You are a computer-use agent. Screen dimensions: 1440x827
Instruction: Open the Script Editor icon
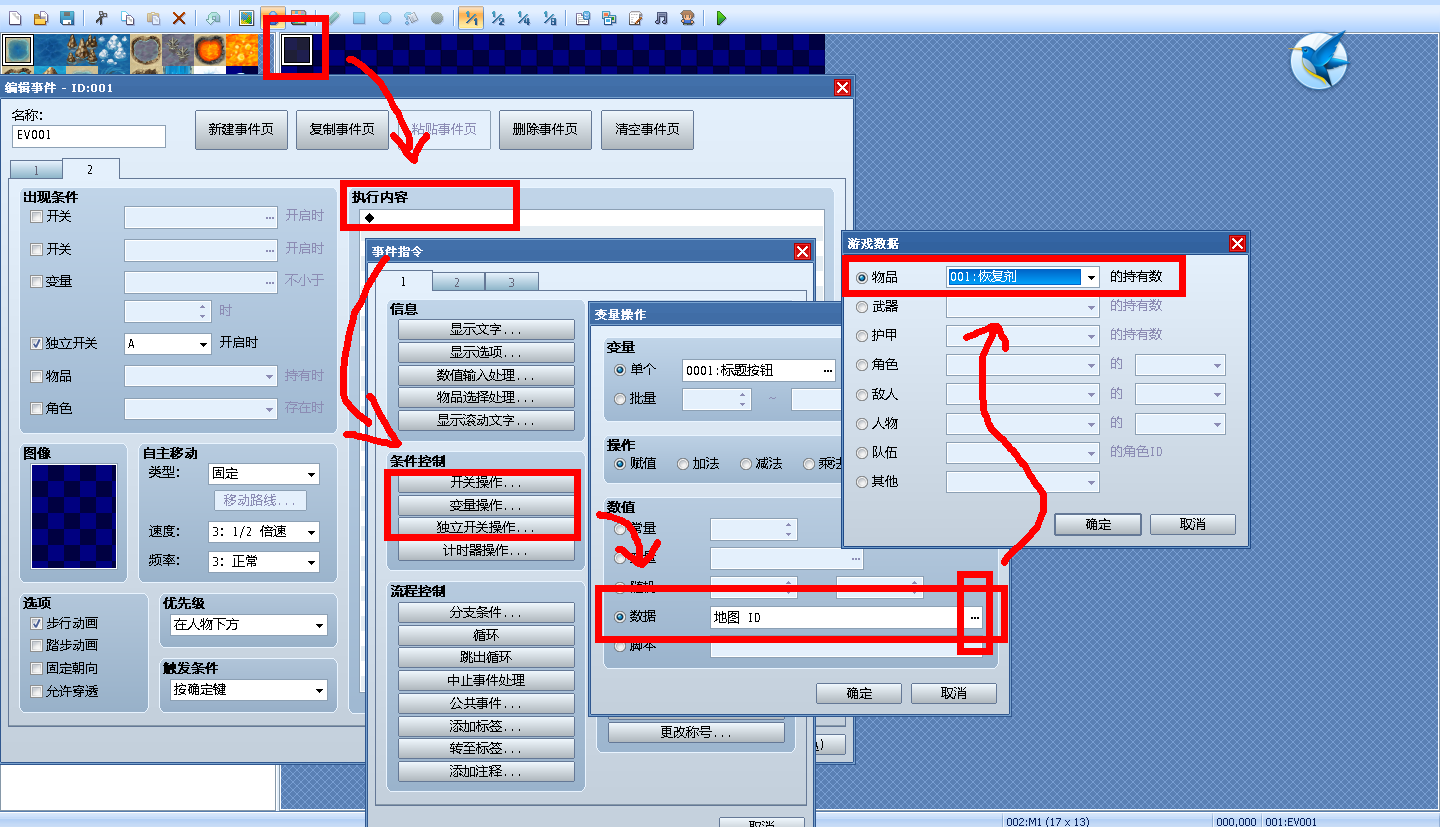pos(636,18)
